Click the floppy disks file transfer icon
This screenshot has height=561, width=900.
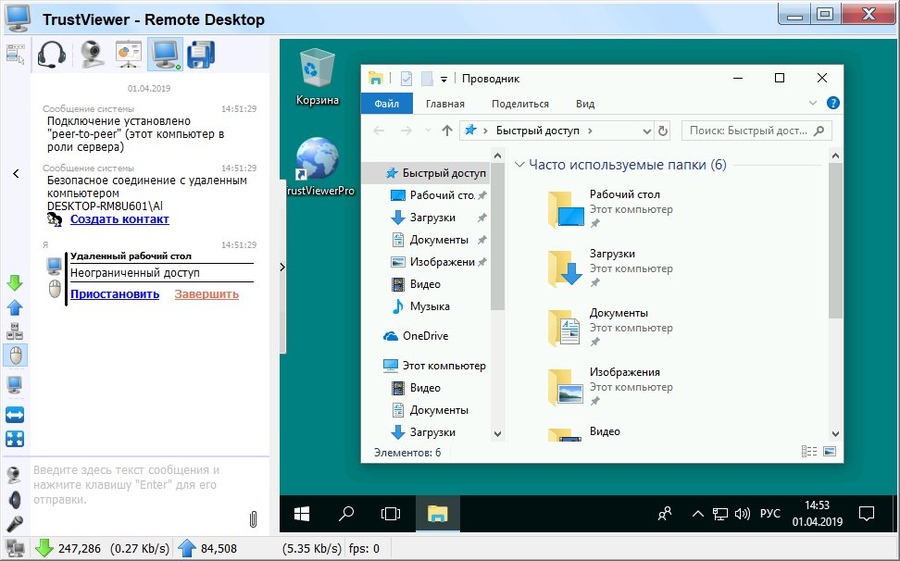click(201, 55)
